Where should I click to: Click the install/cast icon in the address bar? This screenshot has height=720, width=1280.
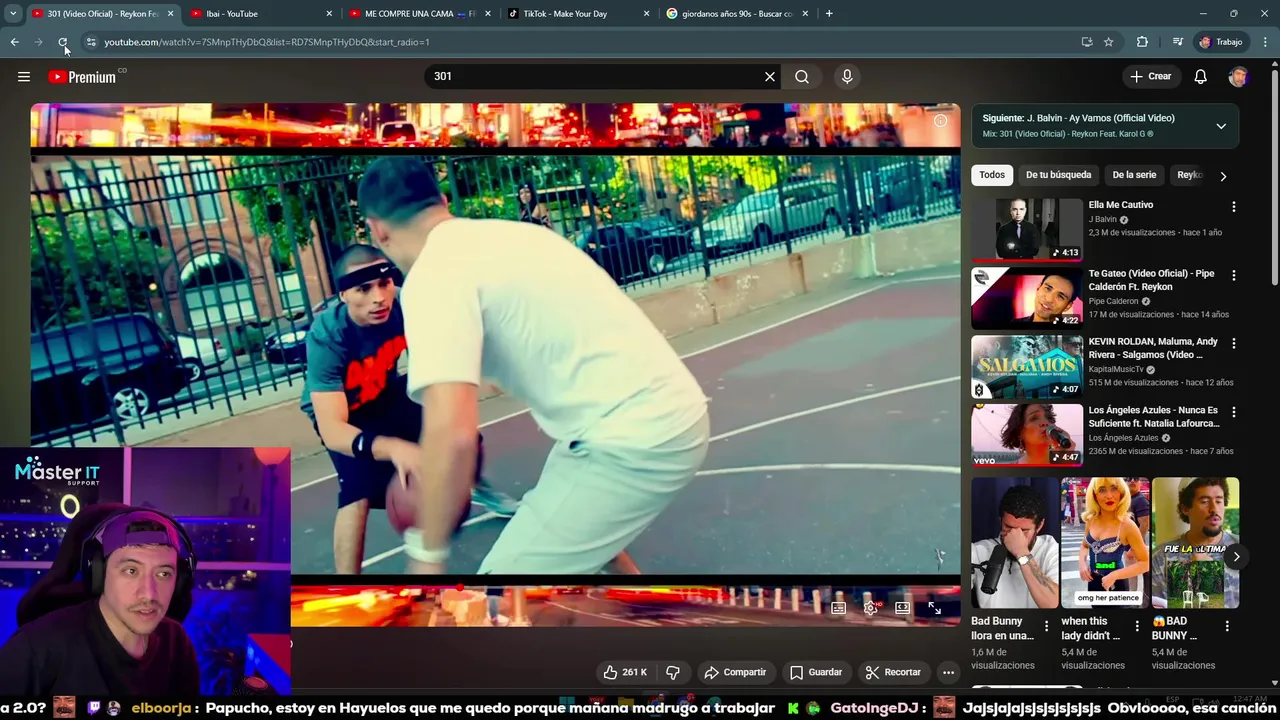(1087, 42)
